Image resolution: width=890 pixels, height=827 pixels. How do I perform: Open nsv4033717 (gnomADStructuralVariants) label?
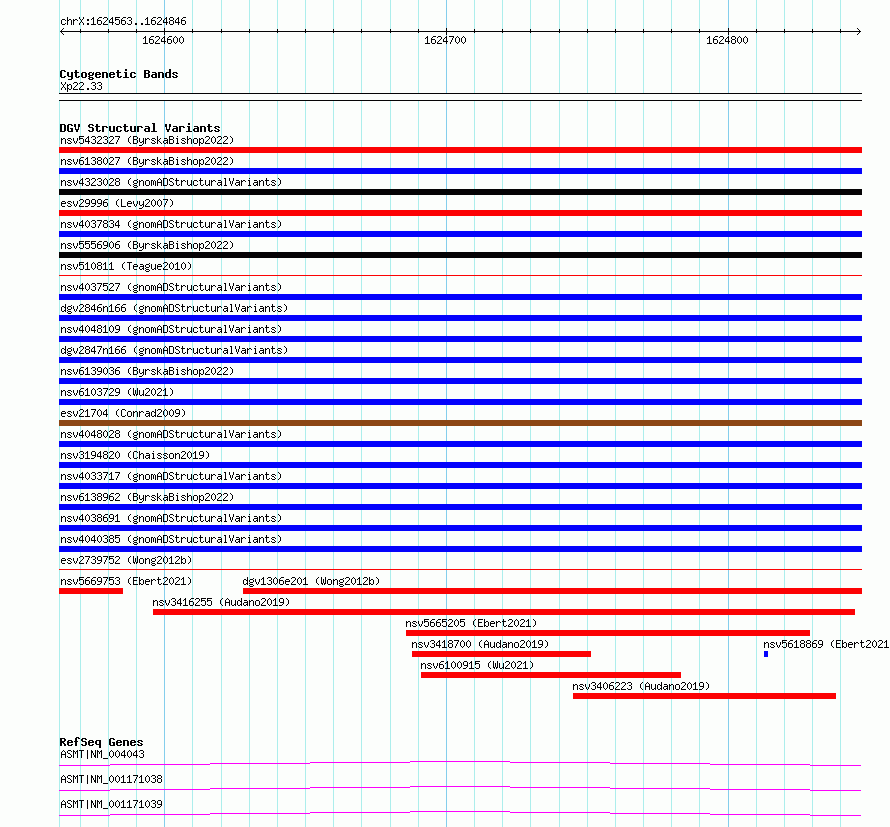pyautogui.click(x=171, y=476)
